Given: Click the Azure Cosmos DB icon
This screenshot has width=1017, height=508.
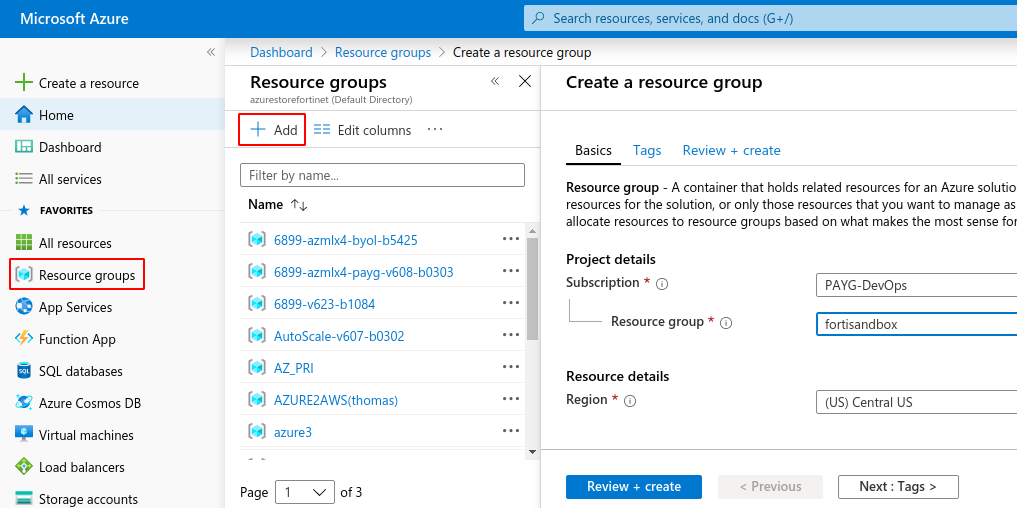Looking at the screenshot, I should 23,403.
